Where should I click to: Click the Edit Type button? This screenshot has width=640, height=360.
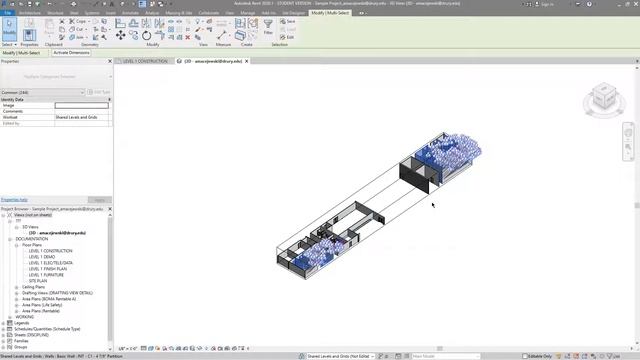(x=99, y=92)
